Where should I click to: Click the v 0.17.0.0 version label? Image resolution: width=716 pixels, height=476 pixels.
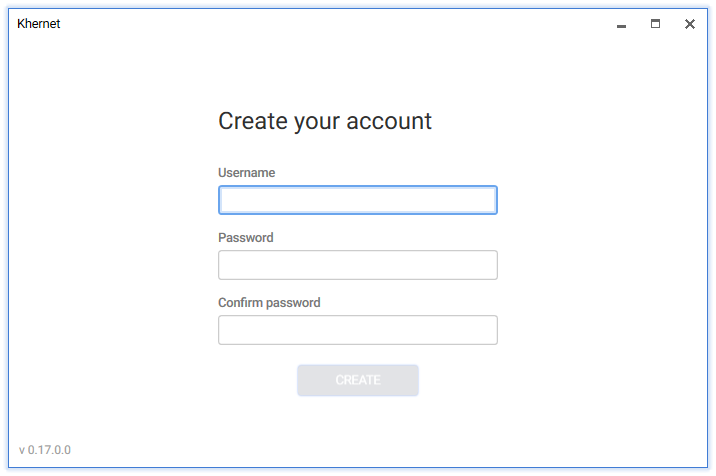point(45,450)
